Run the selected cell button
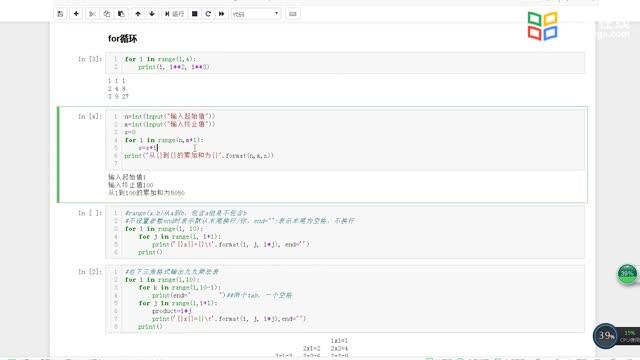Screen dimensions: 640x360 coord(174,14)
